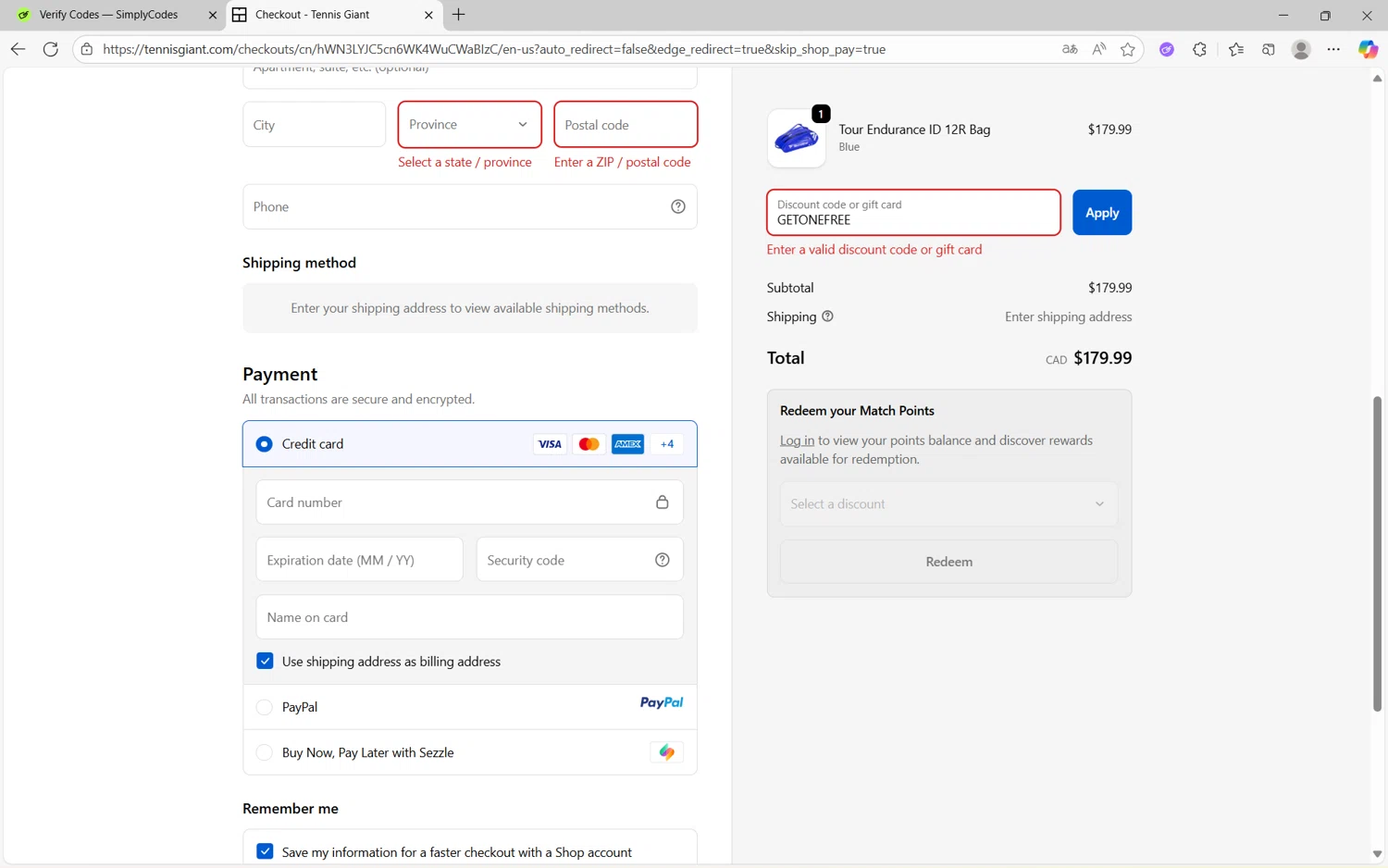The image size is (1388, 868).
Task: Click the page vertical scrollbar thumb
Action: (1377, 553)
